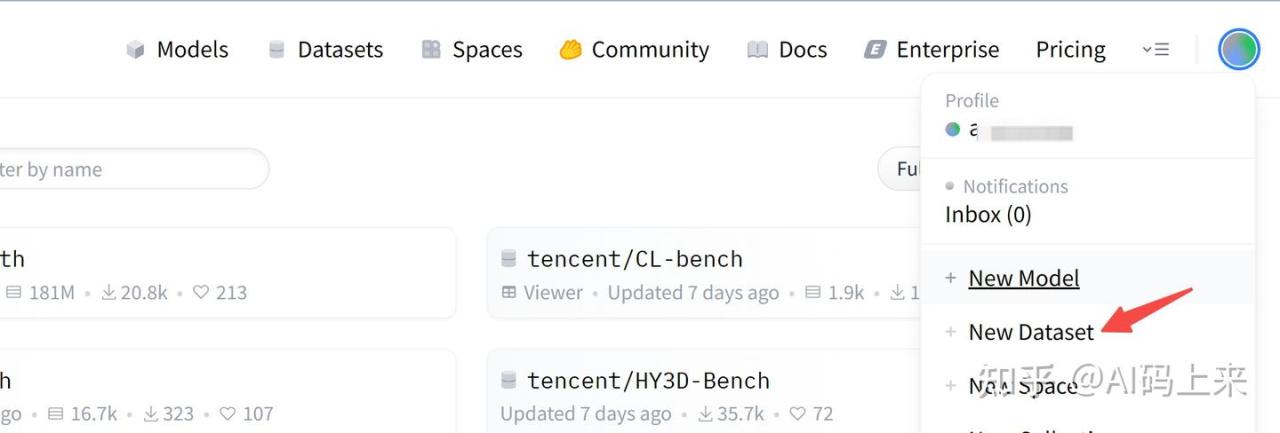Open the tencent/HY3D-Bench dataset
This screenshot has height=433, width=1280.
coord(648,381)
